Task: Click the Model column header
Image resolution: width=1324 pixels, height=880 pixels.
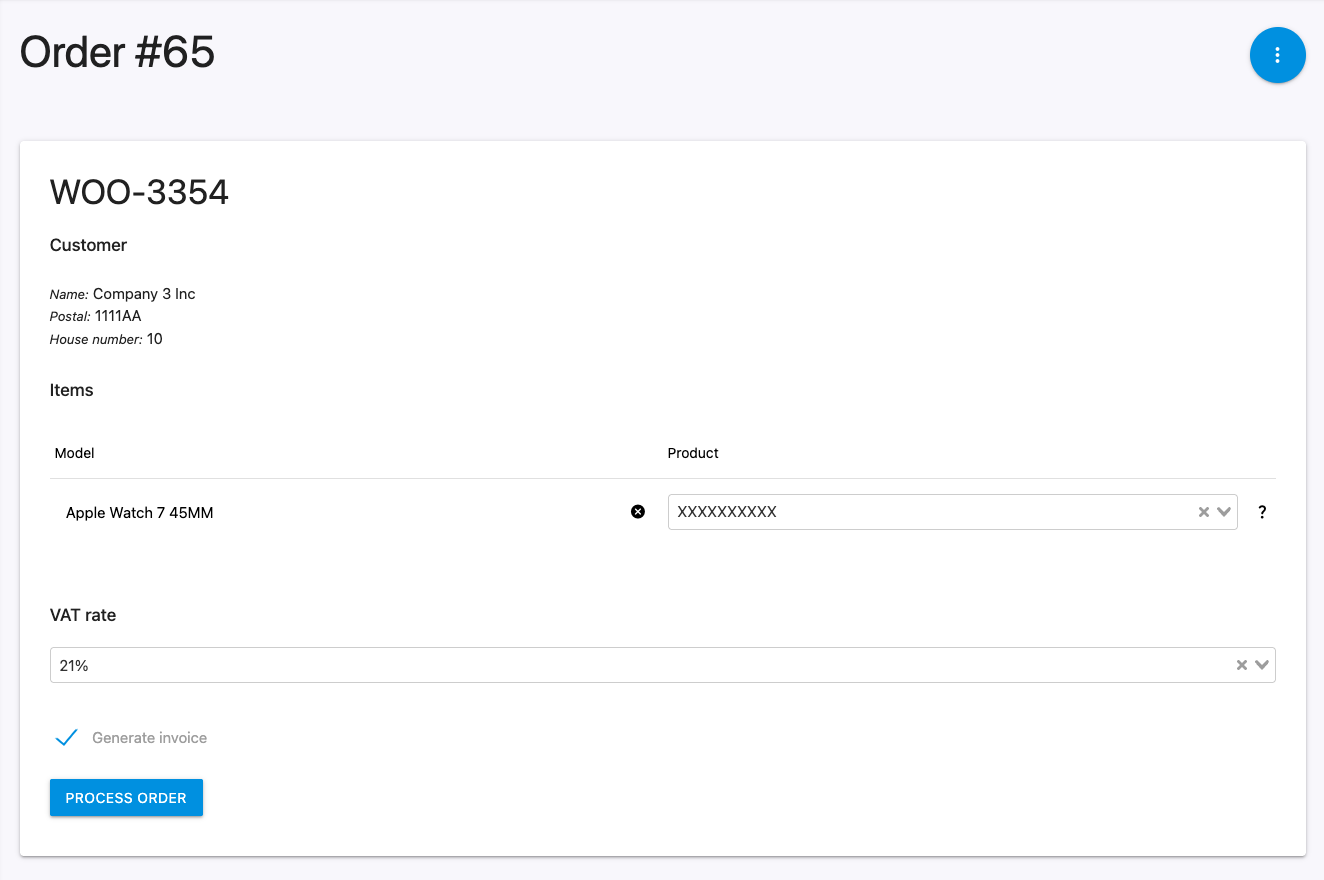Action: (x=75, y=453)
